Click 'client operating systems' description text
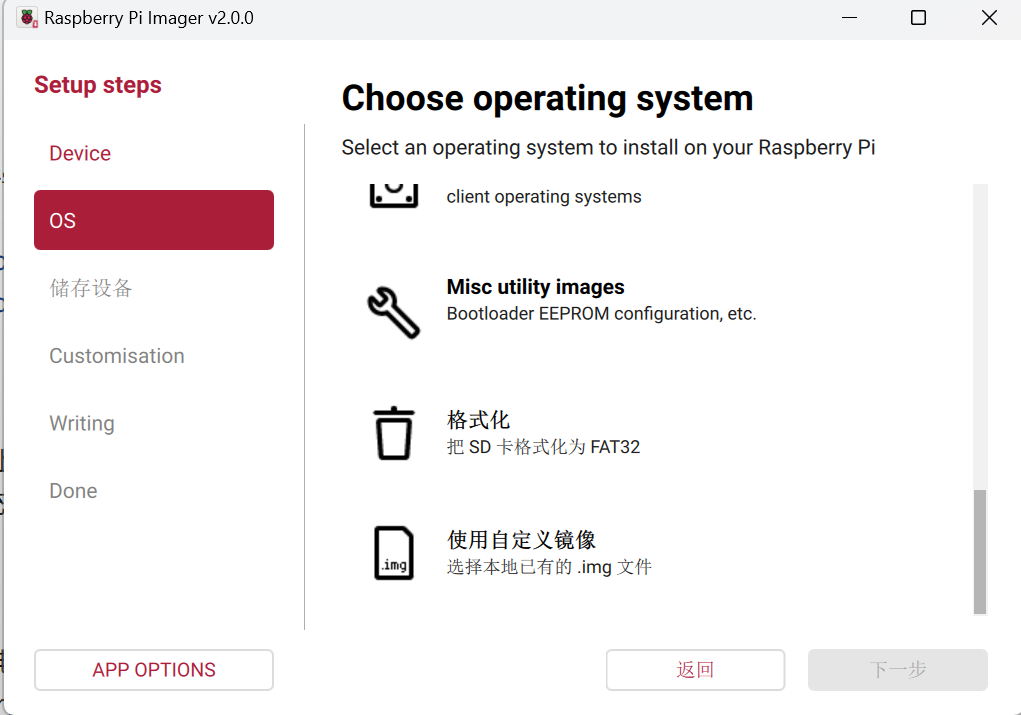 point(544,197)
